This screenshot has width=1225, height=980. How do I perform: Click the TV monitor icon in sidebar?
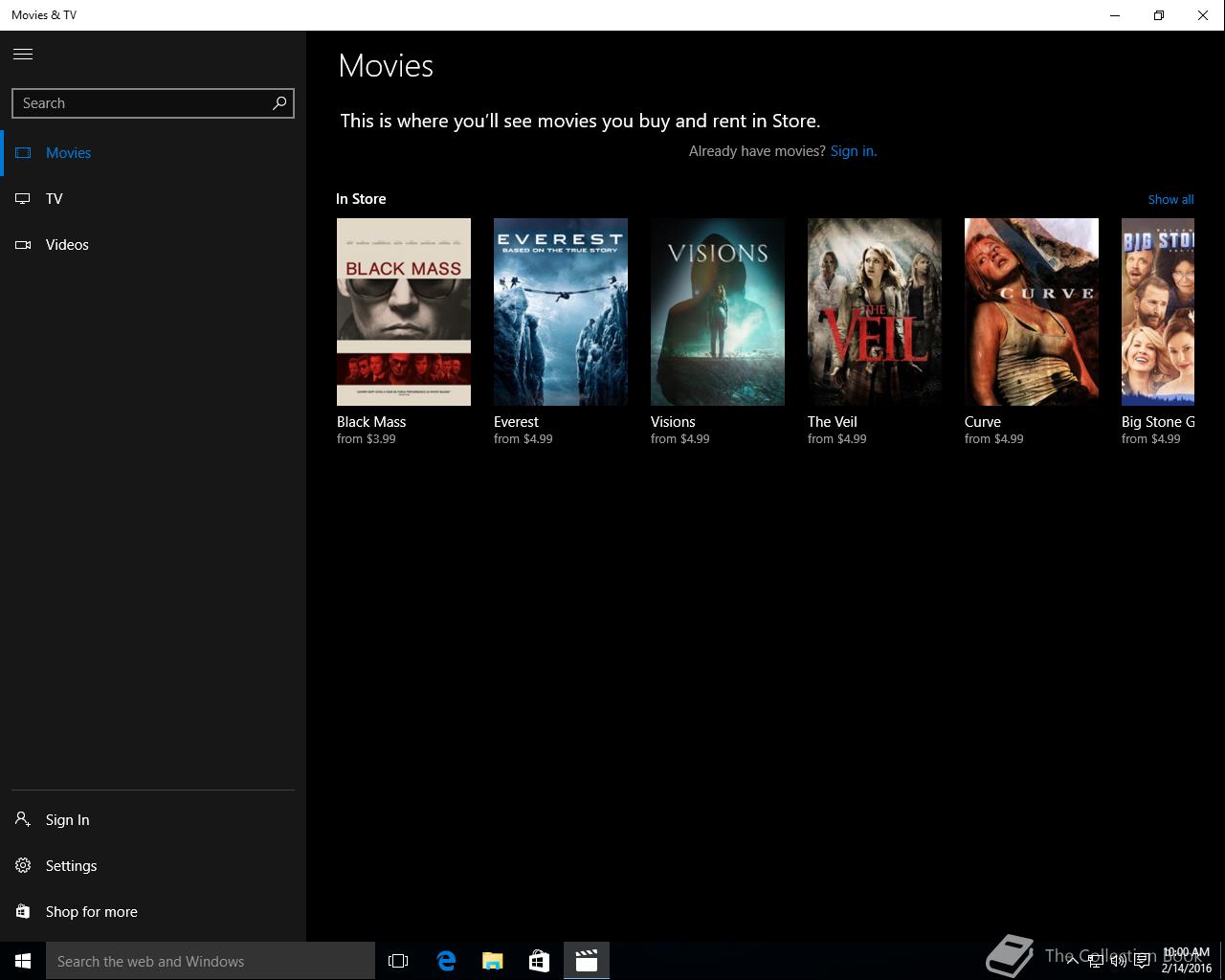click(23, 199)
